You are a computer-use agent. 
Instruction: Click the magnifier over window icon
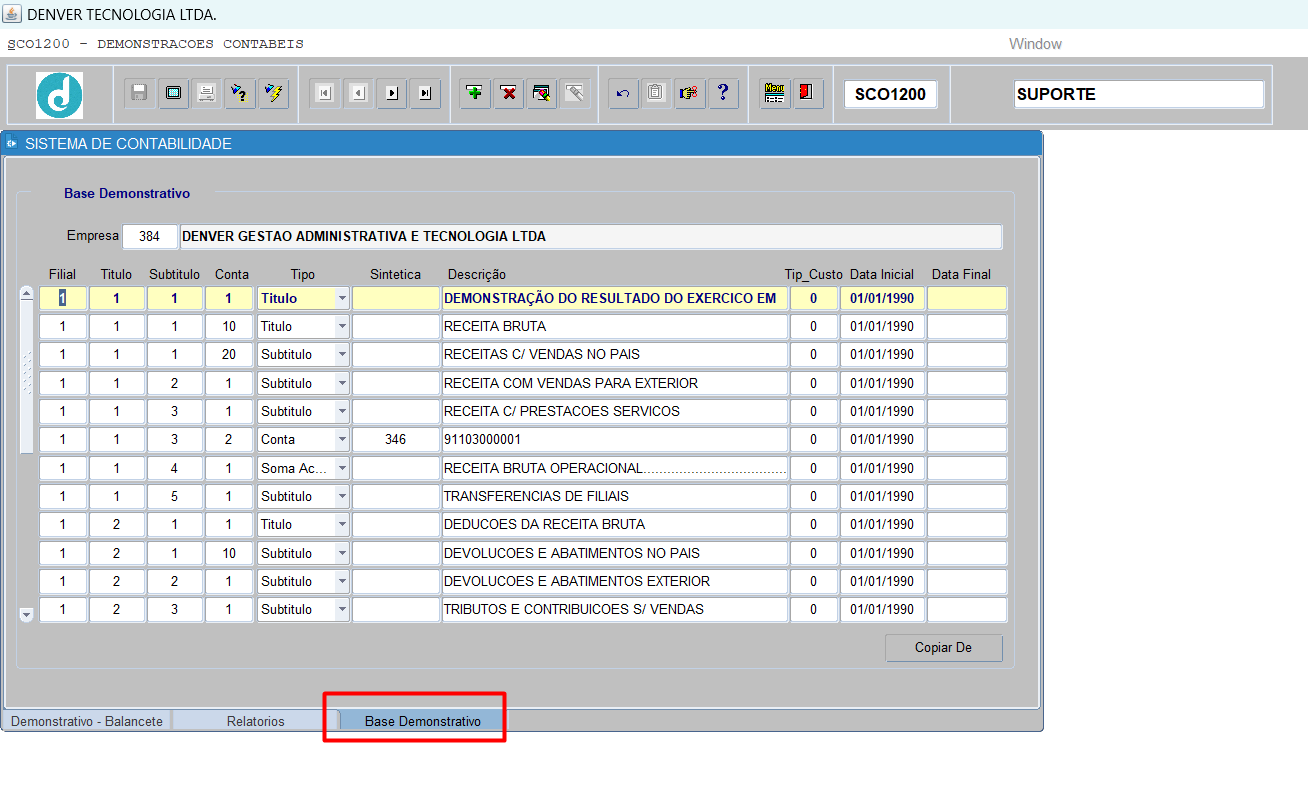pos(542,93)
